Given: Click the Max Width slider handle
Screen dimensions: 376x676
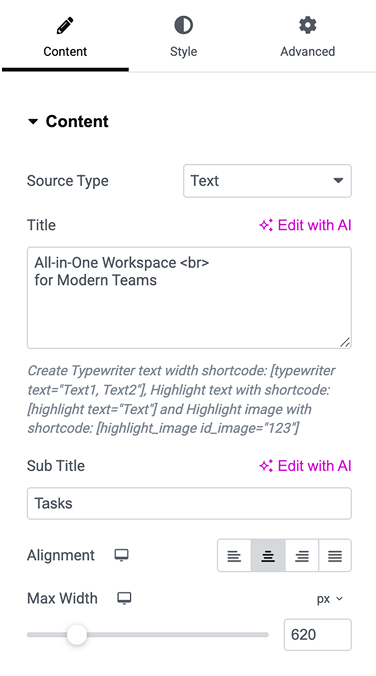Looking at the screenshot, I should click(x=77, y=635).
